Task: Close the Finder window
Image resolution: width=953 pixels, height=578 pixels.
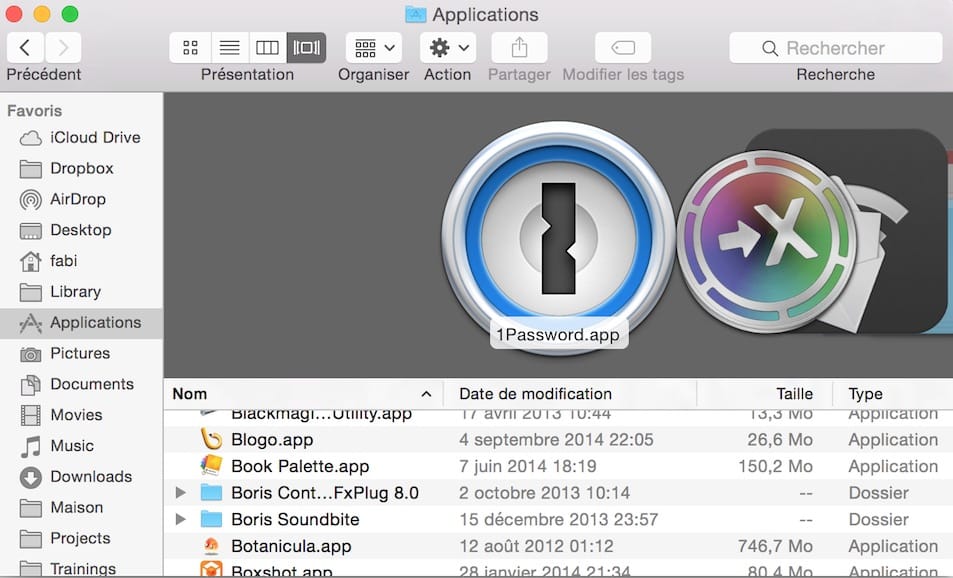Action: point(14,14)
